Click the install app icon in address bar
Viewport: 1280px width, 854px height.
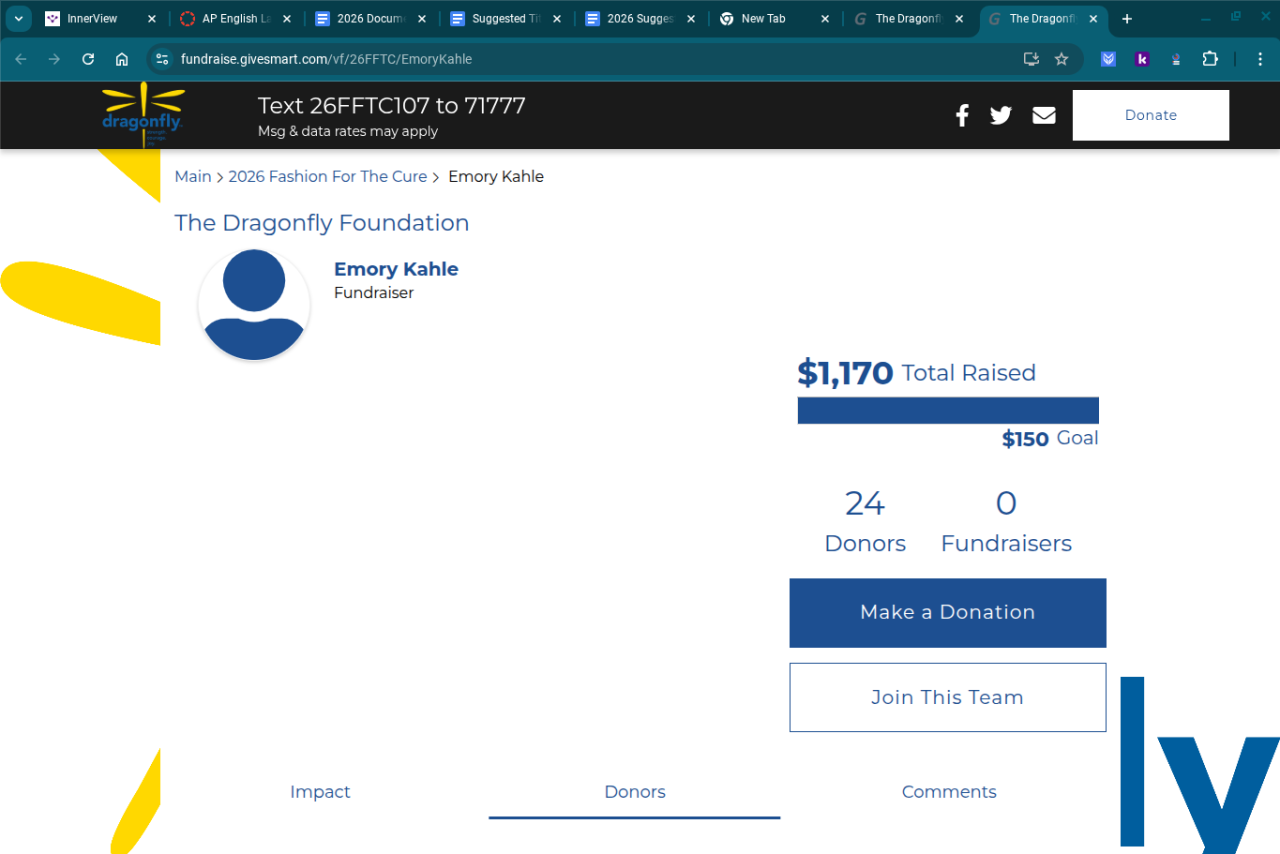coord(1031,59)
